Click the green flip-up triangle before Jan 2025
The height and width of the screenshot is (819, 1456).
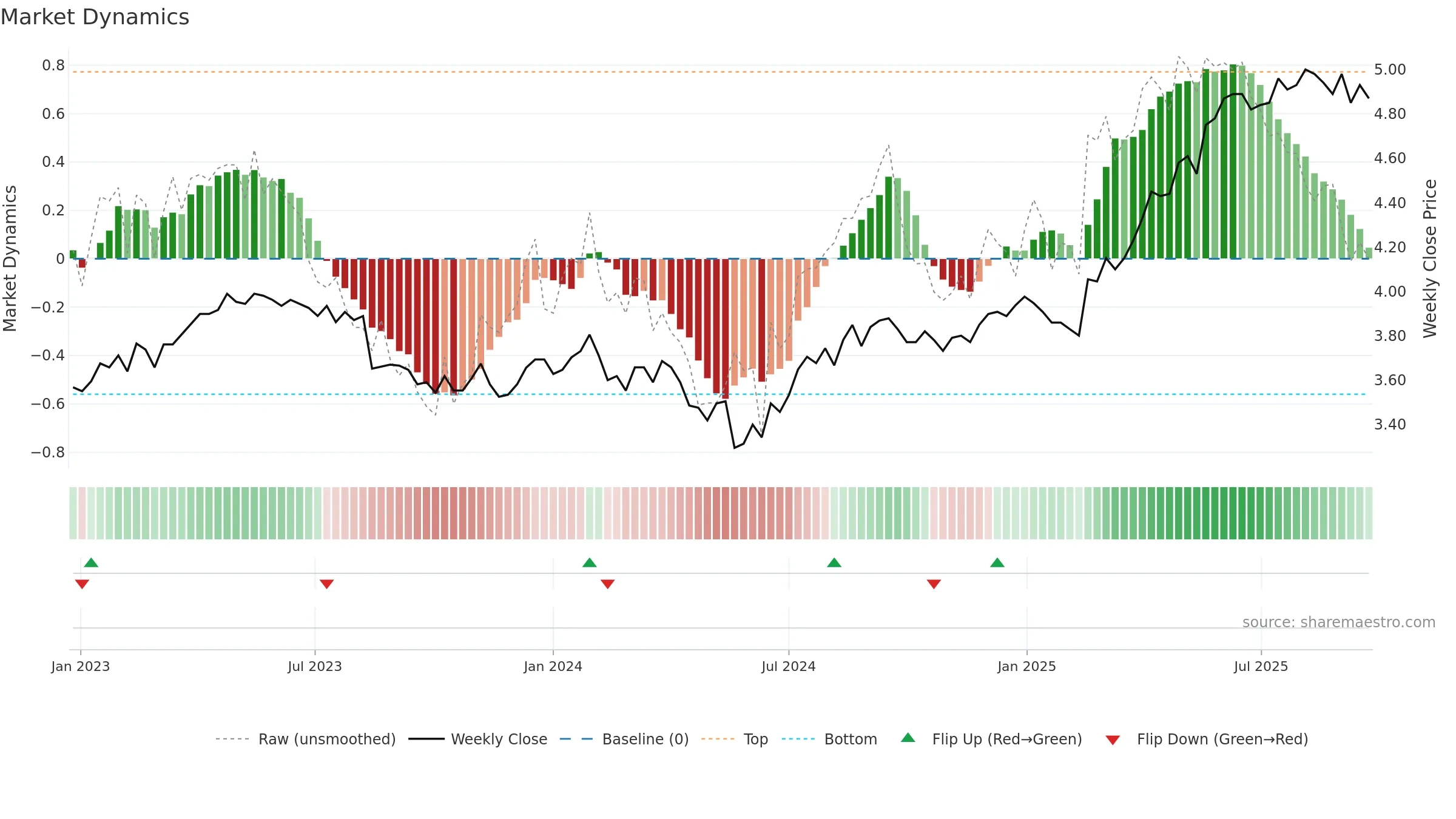tap(997, 562)
